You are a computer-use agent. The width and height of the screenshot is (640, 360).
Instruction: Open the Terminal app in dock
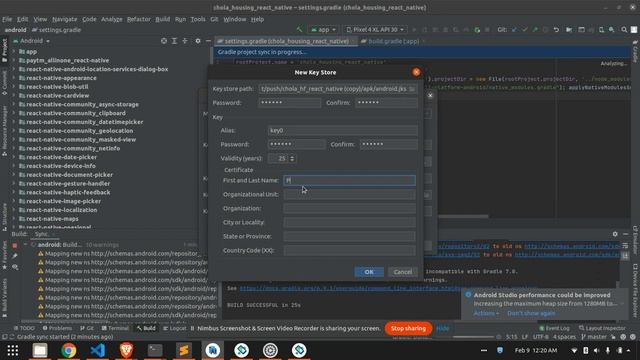[x=155, y=350]
